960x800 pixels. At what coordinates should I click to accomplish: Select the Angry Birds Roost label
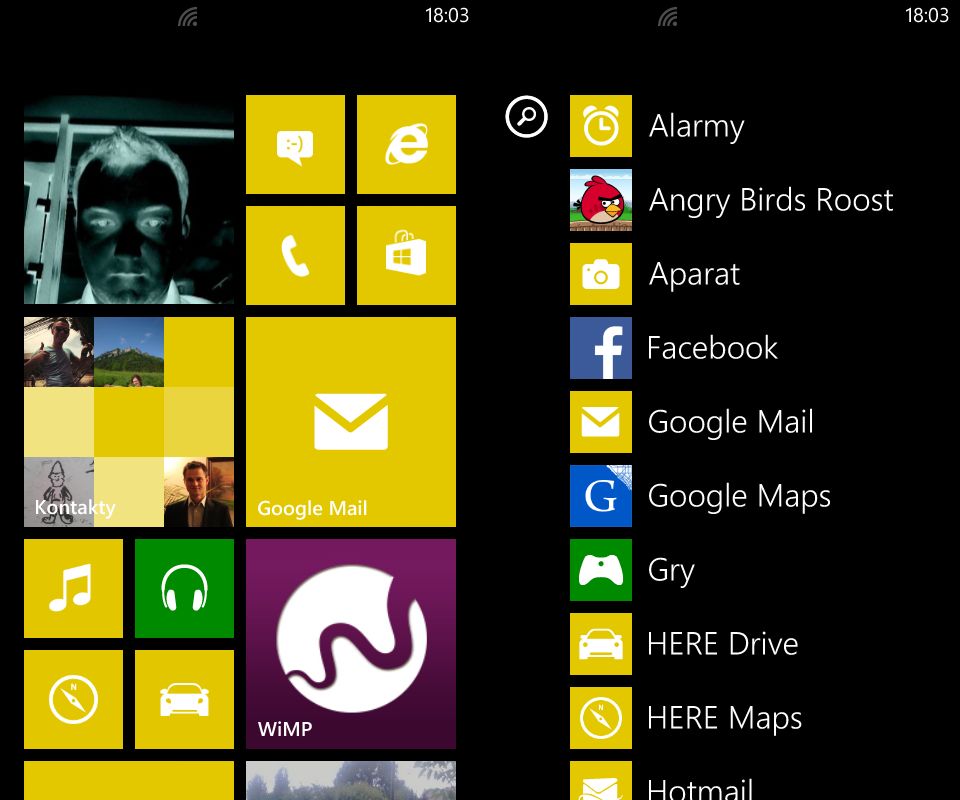[x=771, y=201]
